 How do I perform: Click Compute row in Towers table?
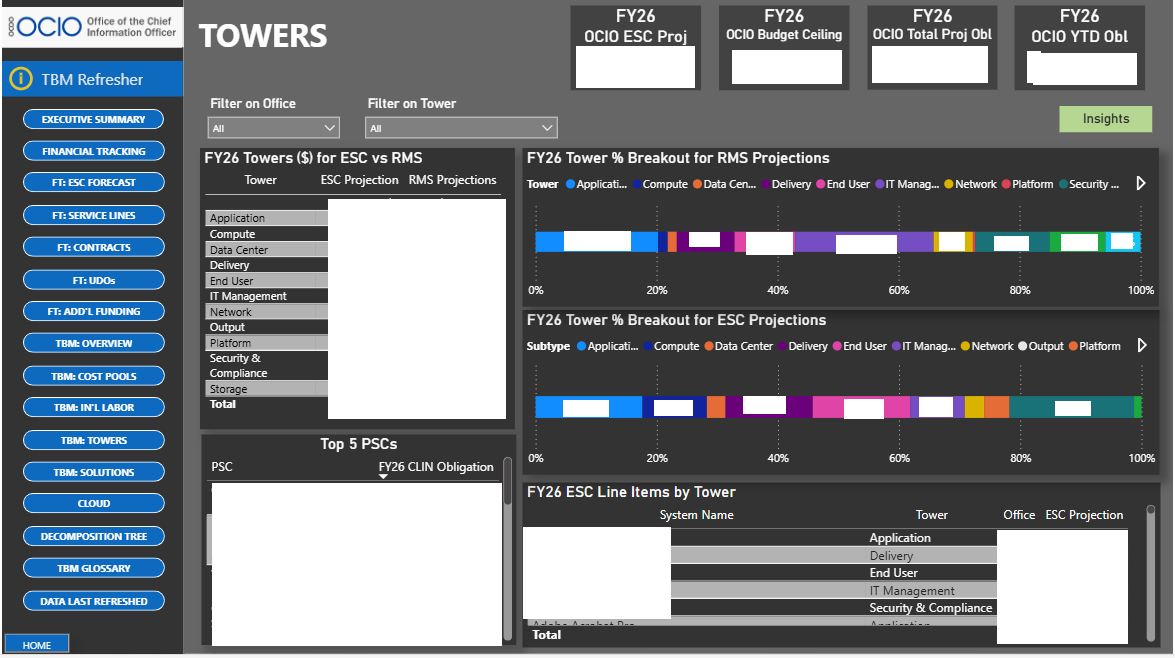(x=266, y=234)
